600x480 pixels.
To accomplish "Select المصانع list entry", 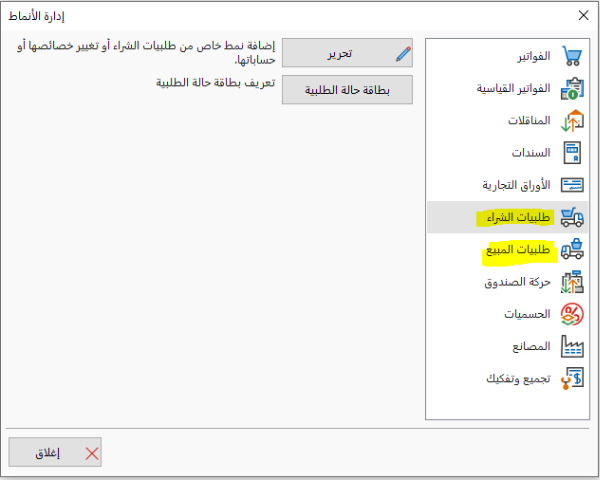I will point(507,346).
